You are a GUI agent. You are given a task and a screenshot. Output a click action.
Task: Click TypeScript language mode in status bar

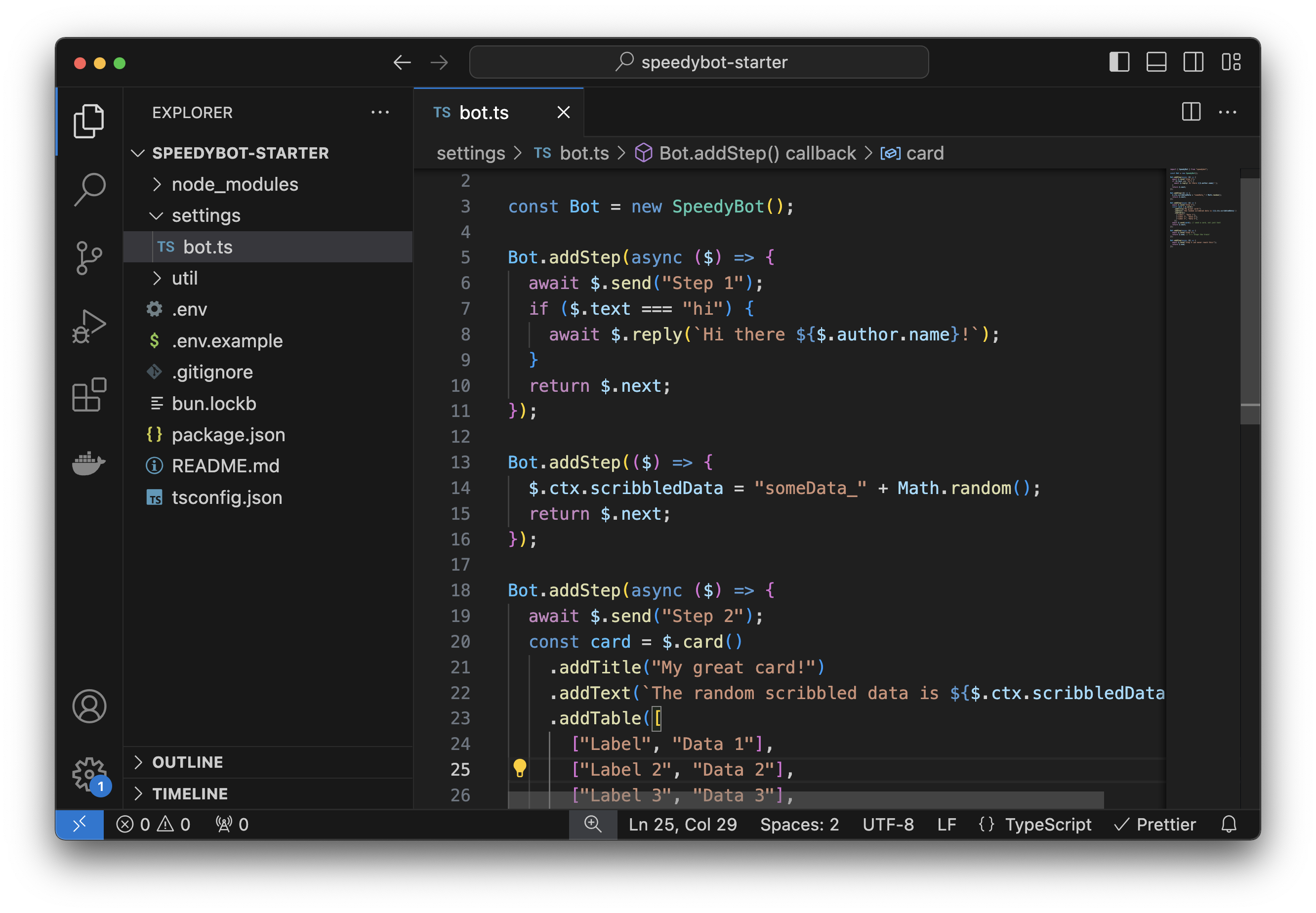point(1048,825)
